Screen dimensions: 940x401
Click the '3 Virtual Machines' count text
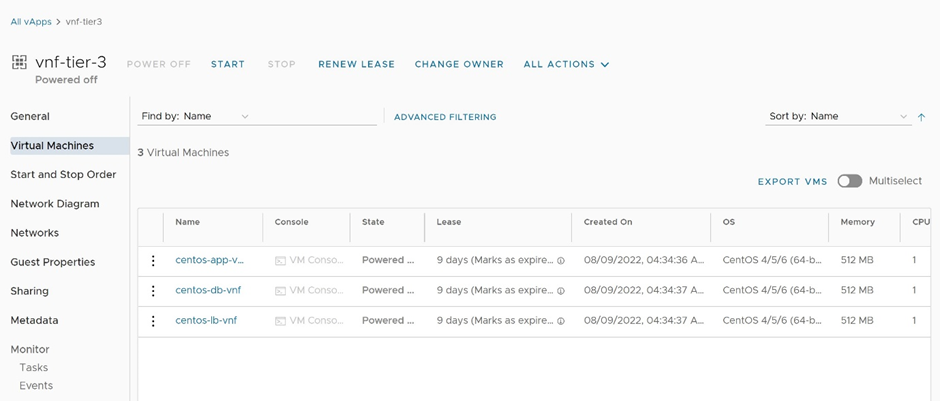click(183, 153)
